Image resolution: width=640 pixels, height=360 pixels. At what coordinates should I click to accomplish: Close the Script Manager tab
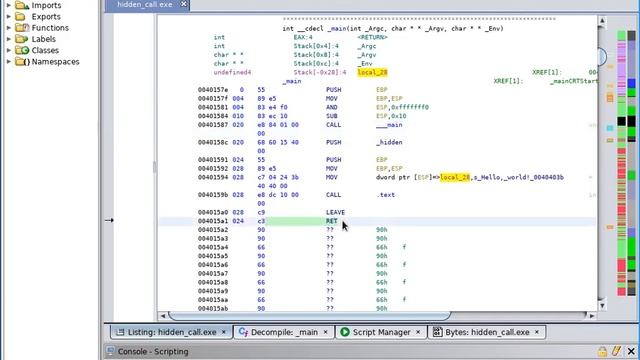(418, 332)
